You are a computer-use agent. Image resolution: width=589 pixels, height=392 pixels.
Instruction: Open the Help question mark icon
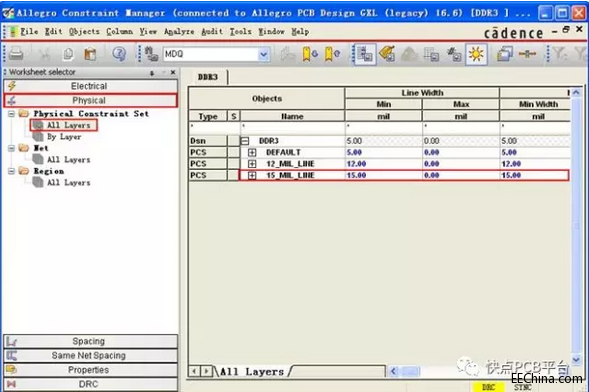pos(119,54)
